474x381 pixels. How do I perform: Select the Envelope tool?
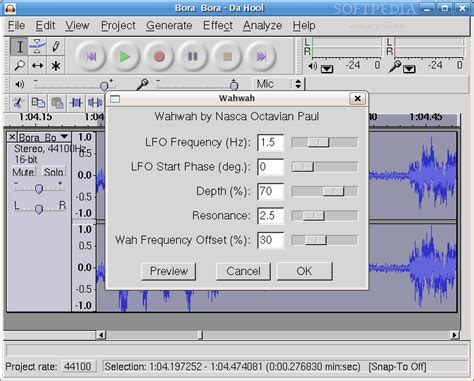tap(37, 47)
